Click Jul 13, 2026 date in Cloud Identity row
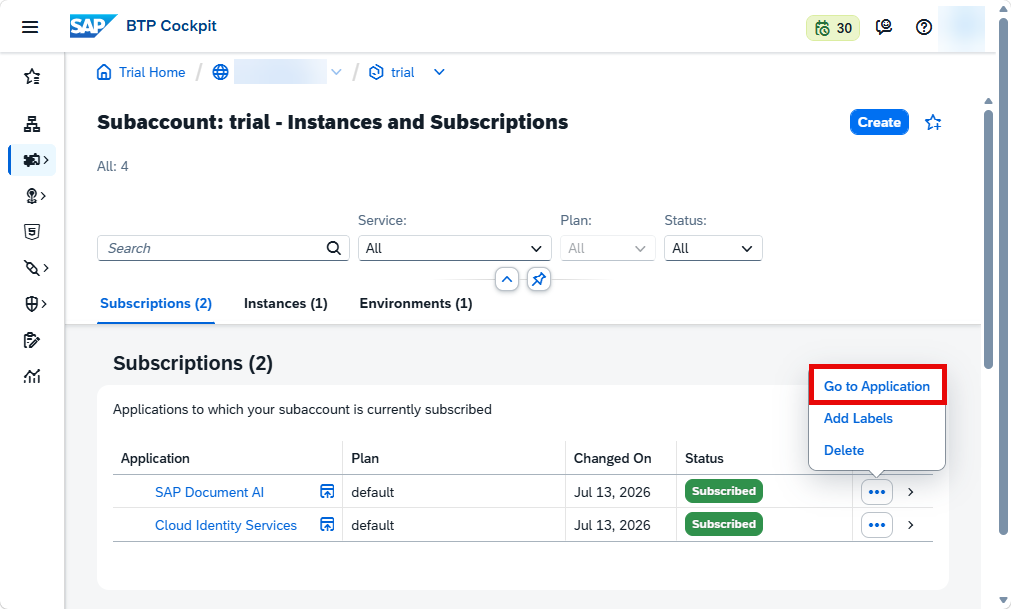 pyautogui.click(x=612, y=525)
